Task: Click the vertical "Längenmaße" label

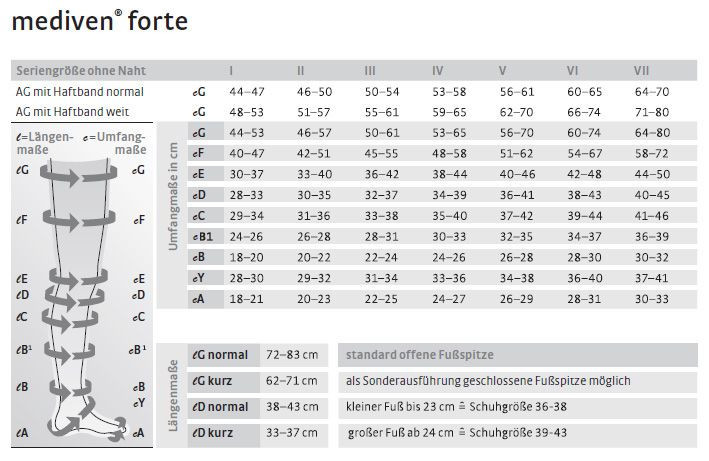Action: (x=173, y=395)
